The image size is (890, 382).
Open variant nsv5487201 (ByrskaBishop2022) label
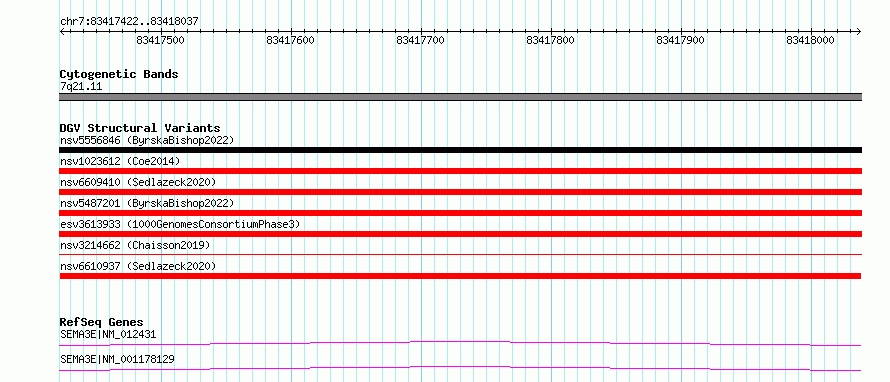tap(147, 203)
